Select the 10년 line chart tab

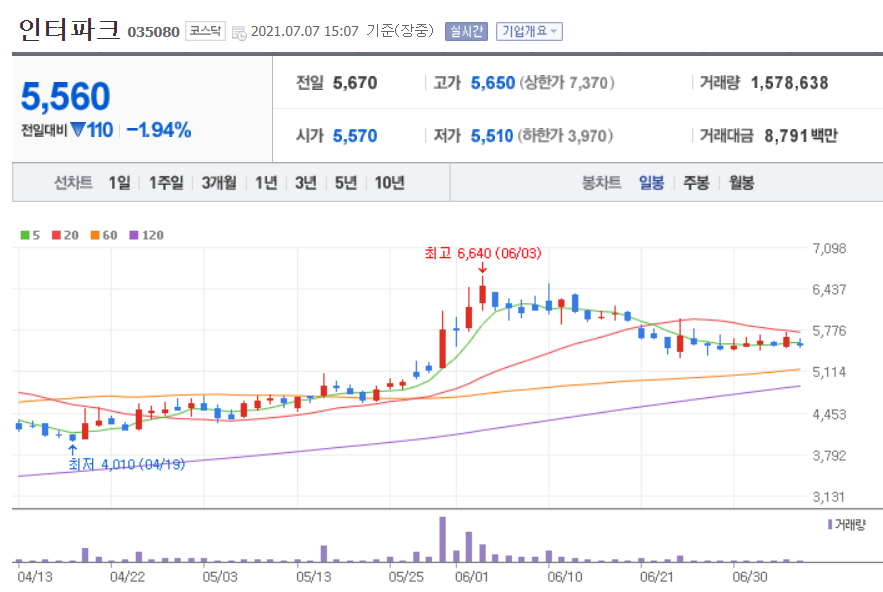click(x=390, y=183)
